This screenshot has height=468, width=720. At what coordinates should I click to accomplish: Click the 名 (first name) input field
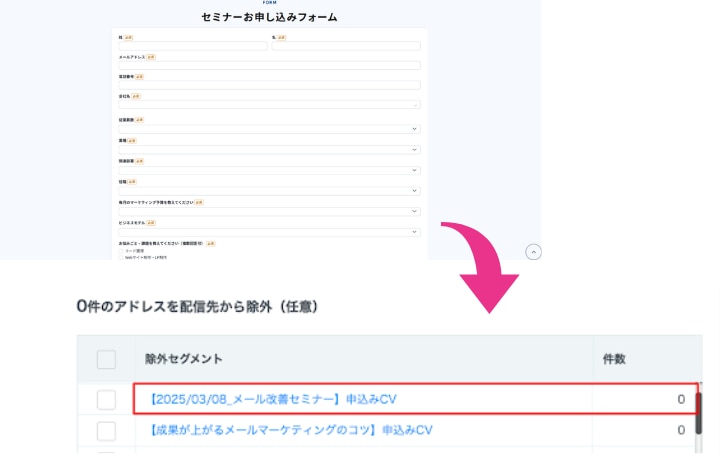coord(346,46)
